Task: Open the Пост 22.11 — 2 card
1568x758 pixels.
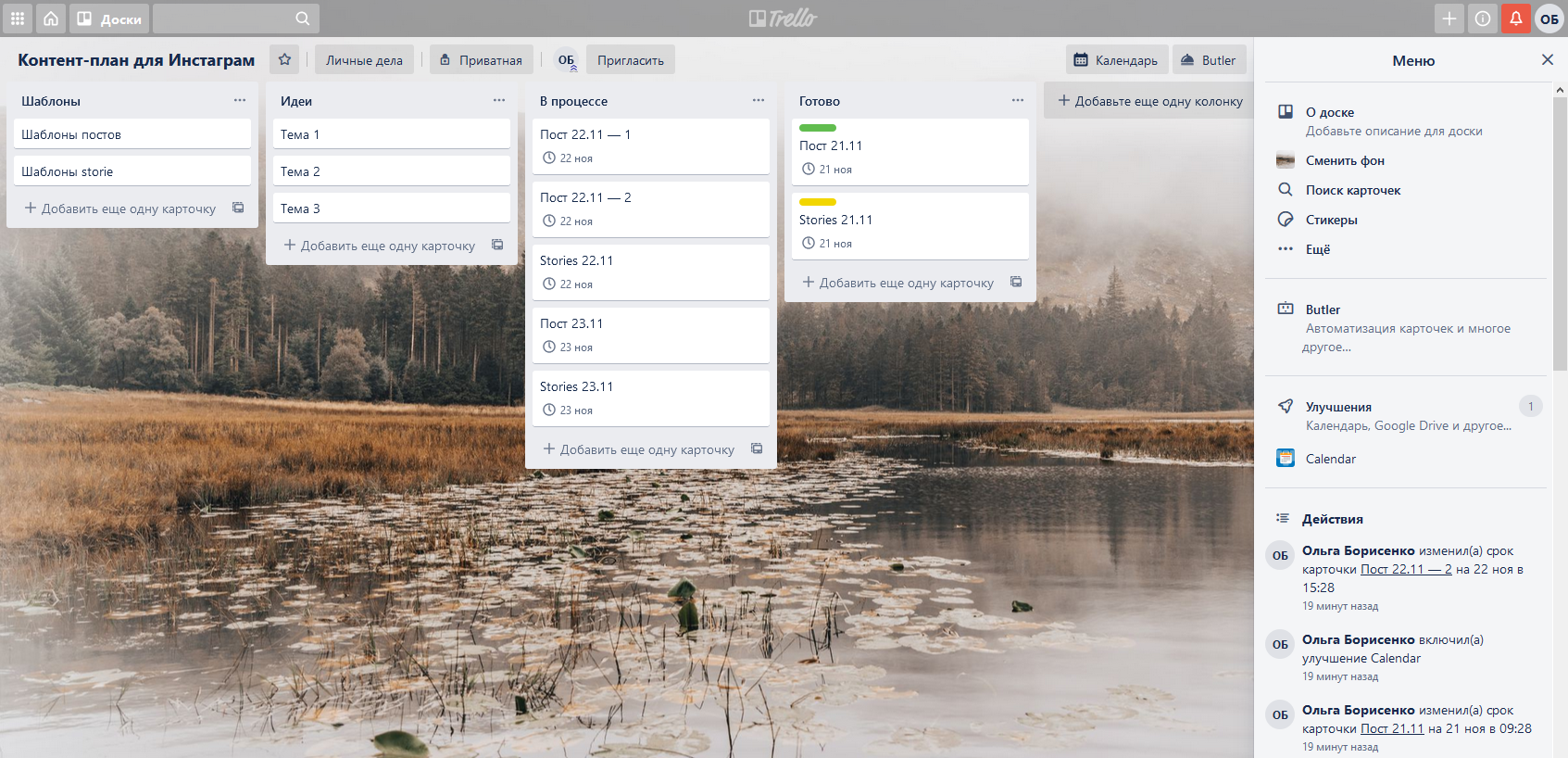Action: (651, 208)
